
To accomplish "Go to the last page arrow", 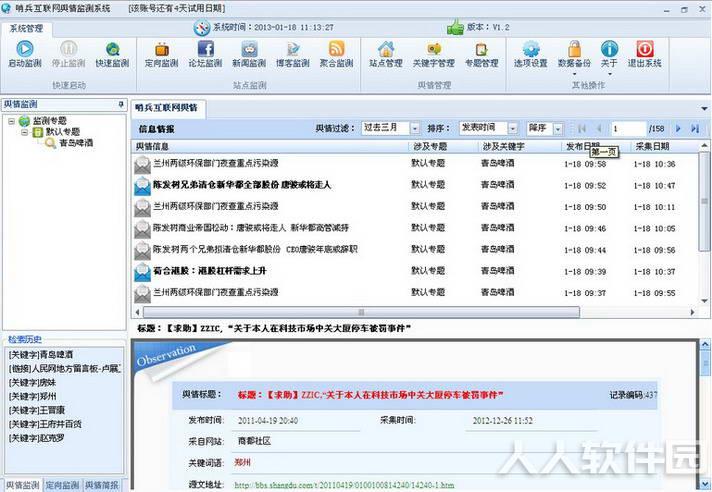I will (695, 129).
